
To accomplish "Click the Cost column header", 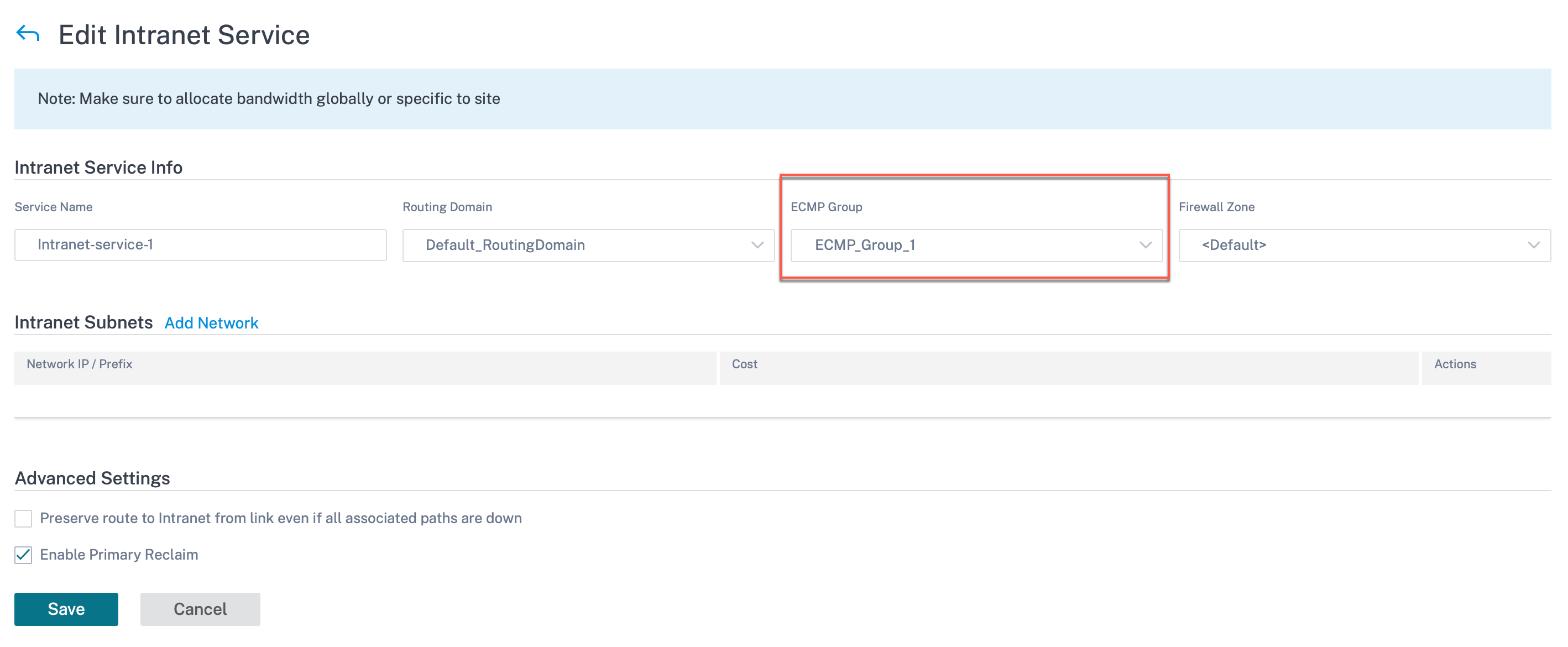I will [1068, 367].
